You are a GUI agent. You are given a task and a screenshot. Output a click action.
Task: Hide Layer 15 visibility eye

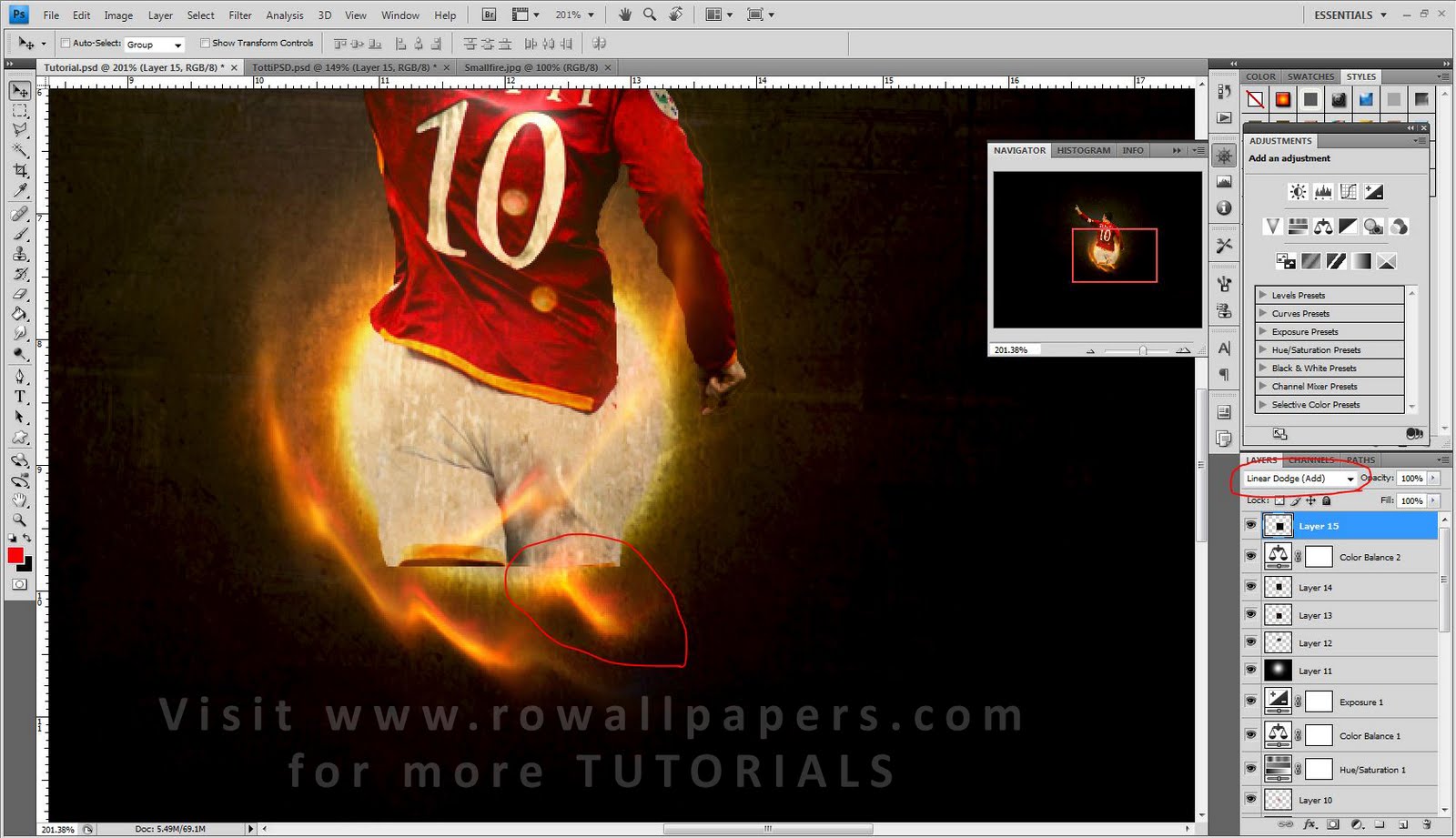1250,525
